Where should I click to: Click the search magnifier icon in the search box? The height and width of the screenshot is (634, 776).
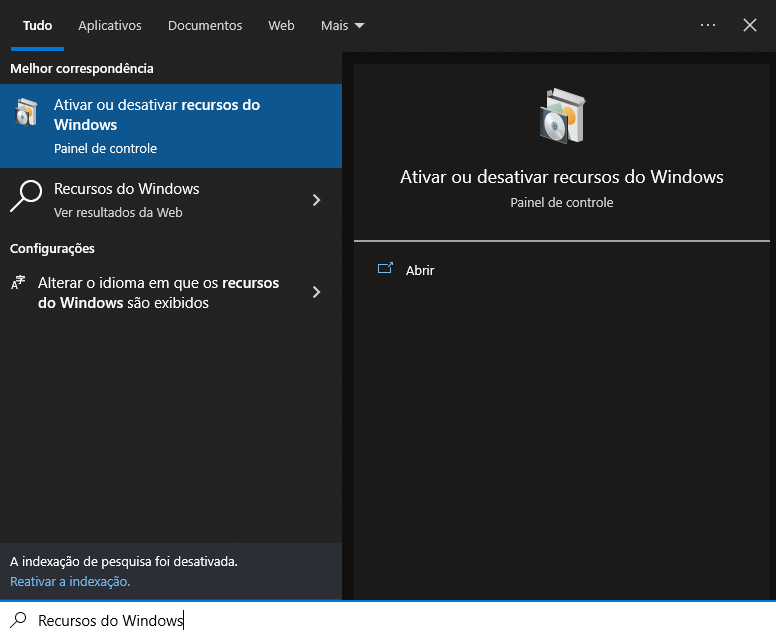[18, 620]
